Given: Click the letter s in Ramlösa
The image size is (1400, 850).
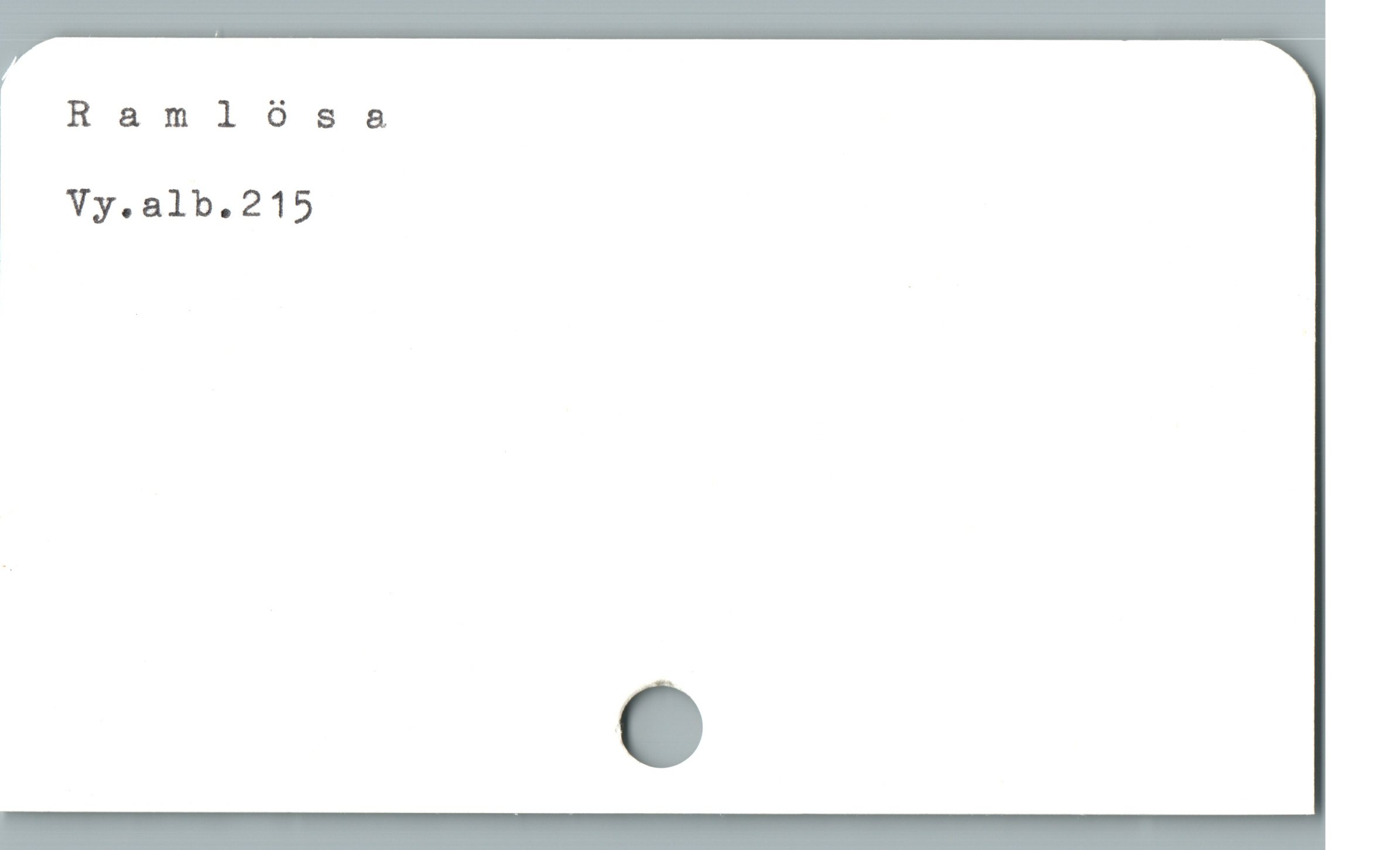Looking at the screenshot, I should tap(326, 119).
